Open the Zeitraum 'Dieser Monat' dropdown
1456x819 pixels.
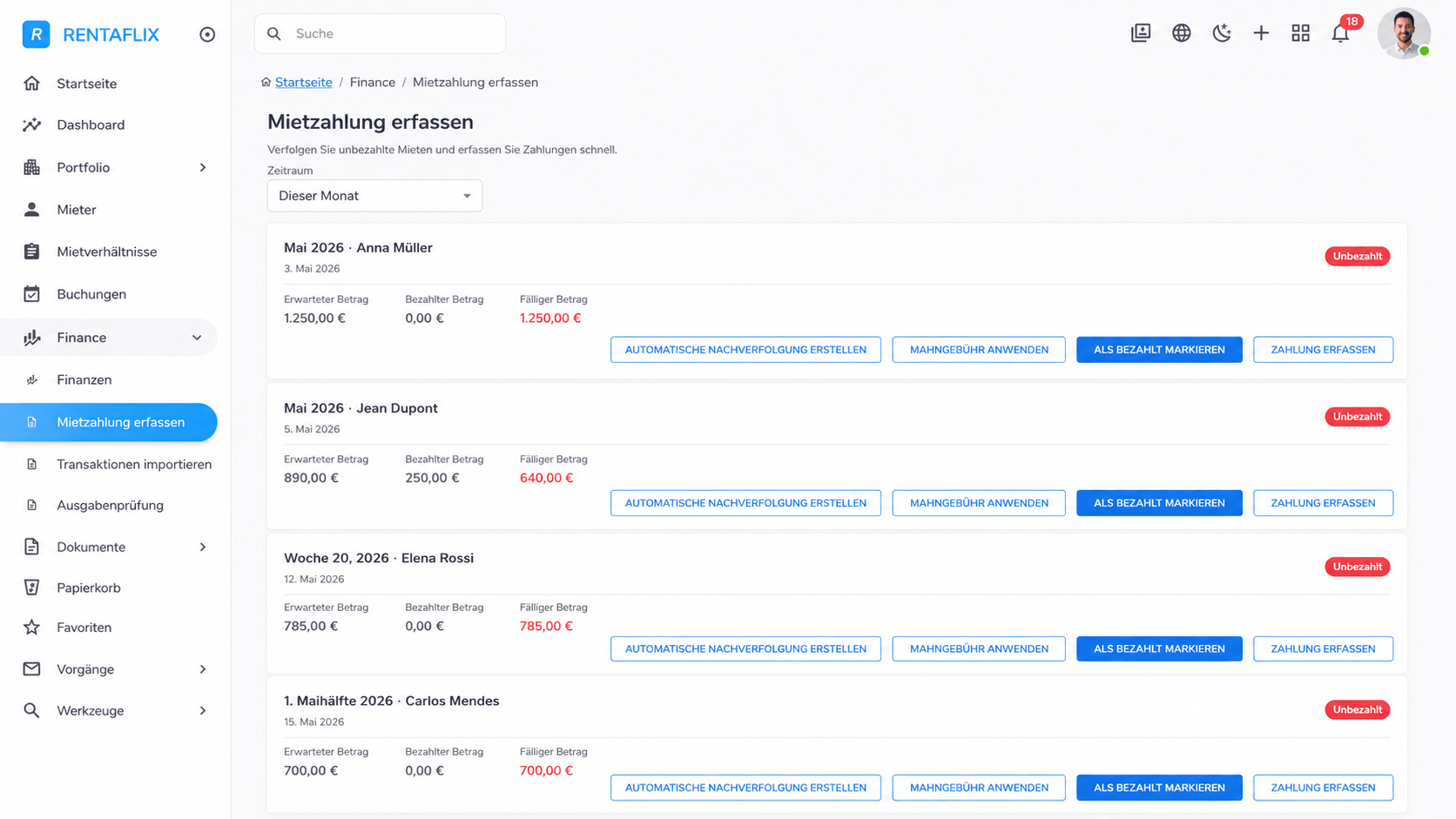(x=374, y=196)
